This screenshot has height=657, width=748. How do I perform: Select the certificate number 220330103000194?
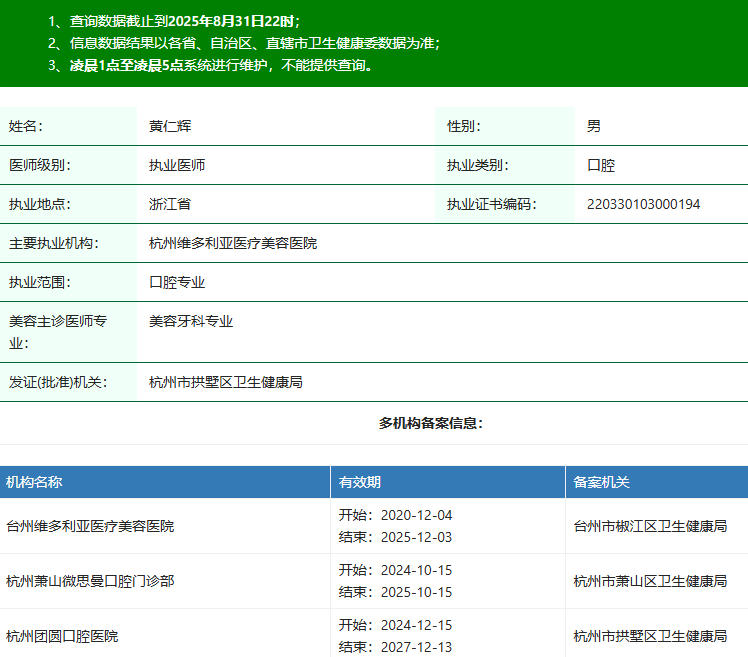(643, 204)
